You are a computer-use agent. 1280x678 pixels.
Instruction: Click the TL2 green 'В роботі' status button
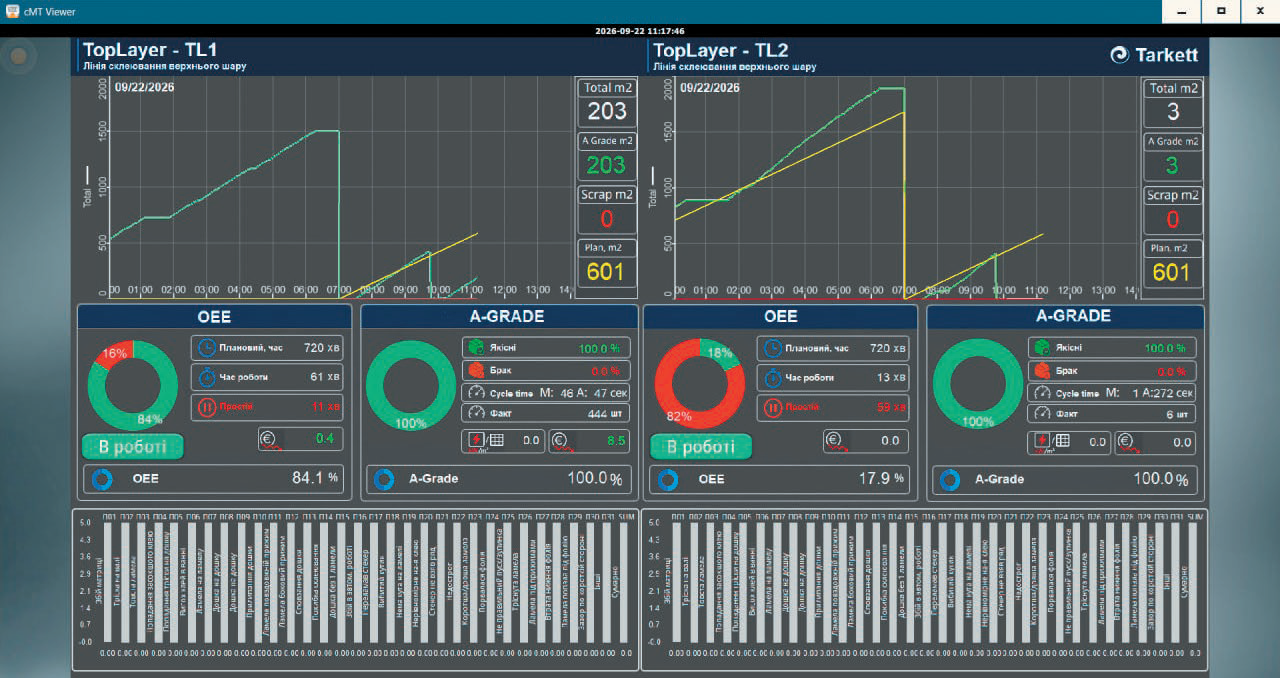tap(701, 446)
